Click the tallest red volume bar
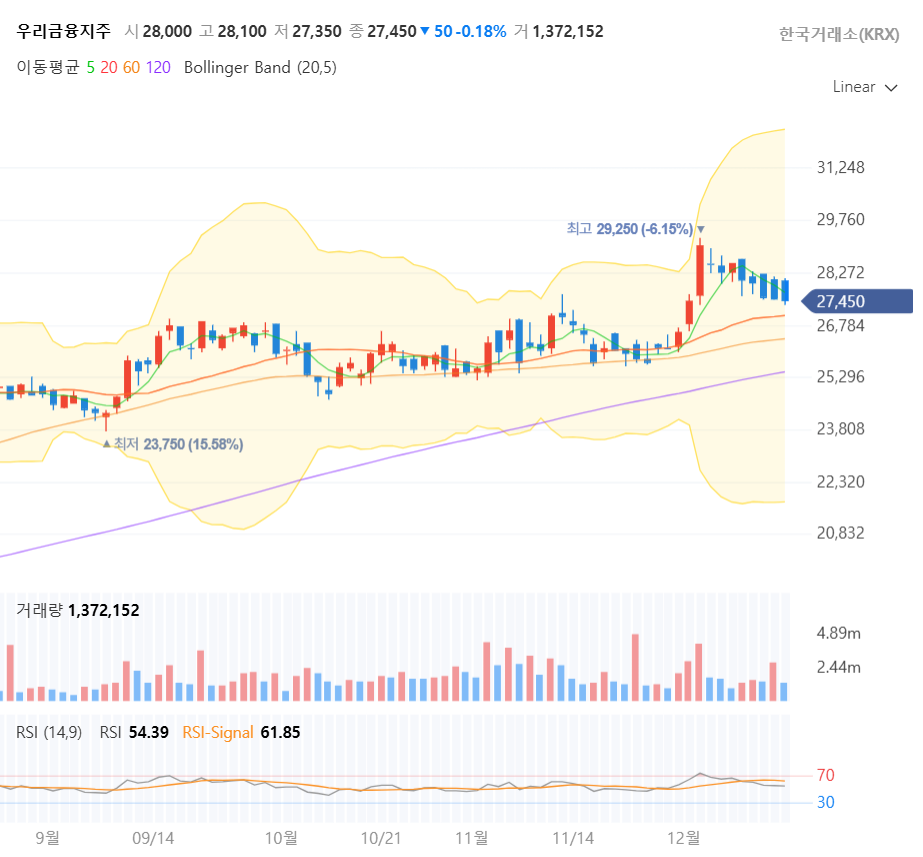Viewport: 923px width, 857px height. tap(636, 660)
